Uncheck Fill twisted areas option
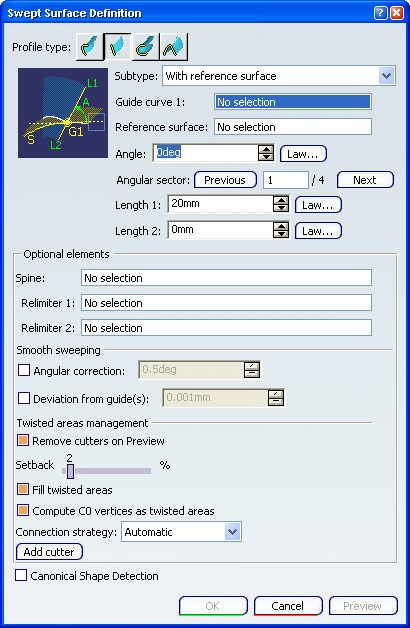Viewport: 410px width, 628px height. click(x=23, y=489)
